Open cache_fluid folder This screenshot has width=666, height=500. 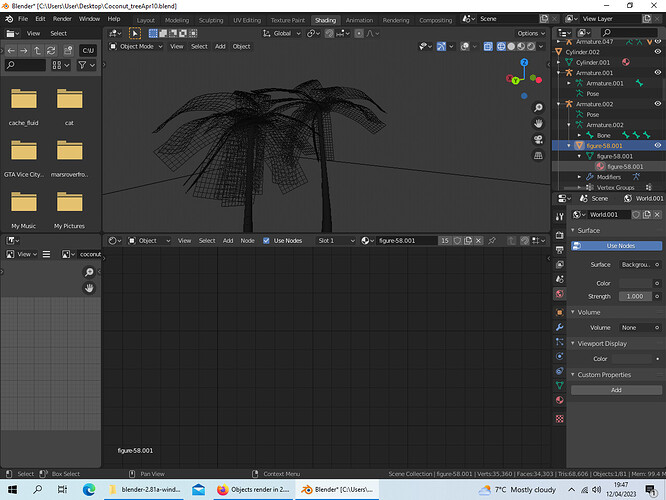24,106
